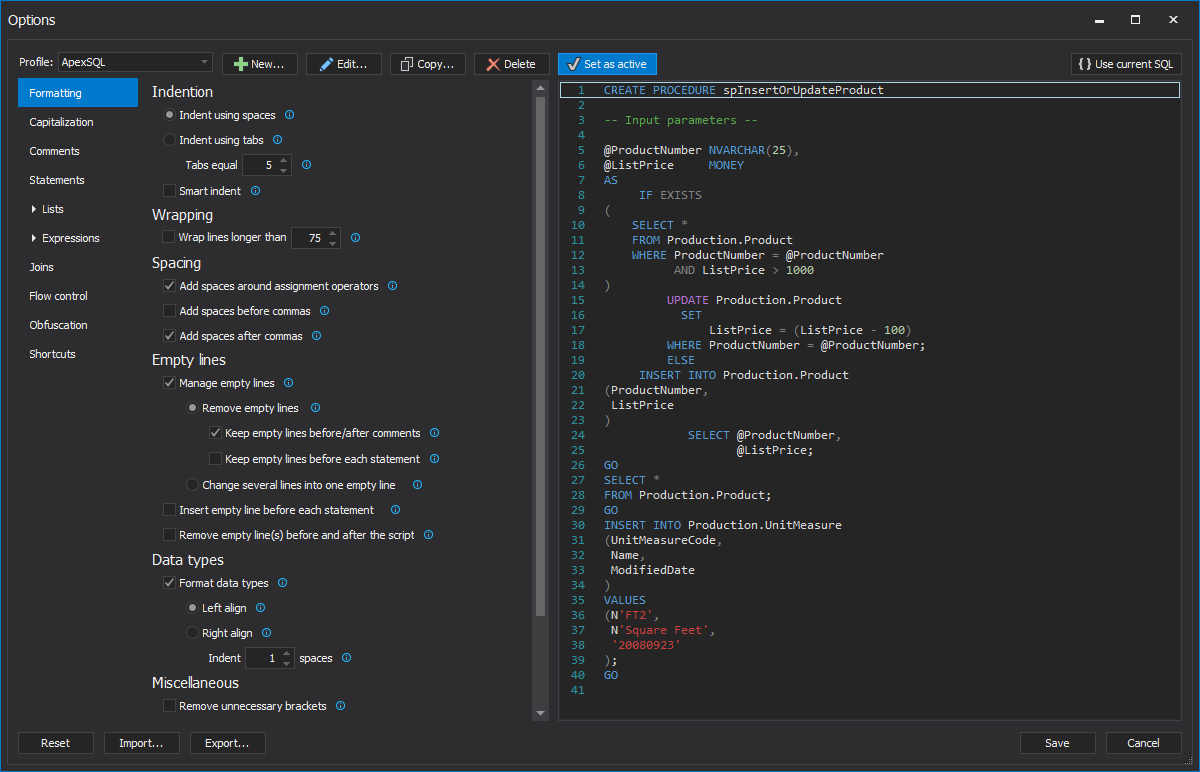Disable Format data types option
The height and width of the screenshot is (772, 1200).
click(x=169, y=582)
